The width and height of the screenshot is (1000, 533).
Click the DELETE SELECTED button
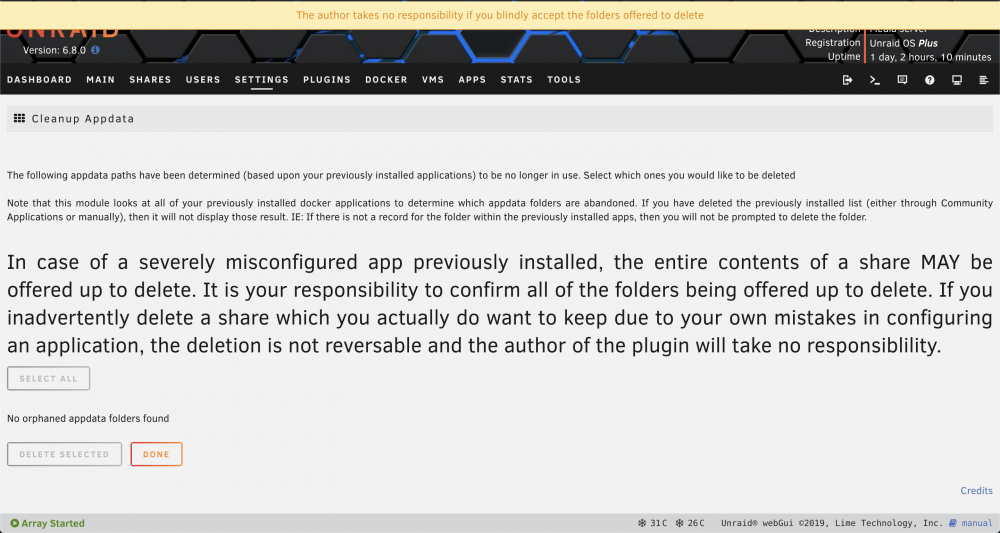(x=64, y=454)
